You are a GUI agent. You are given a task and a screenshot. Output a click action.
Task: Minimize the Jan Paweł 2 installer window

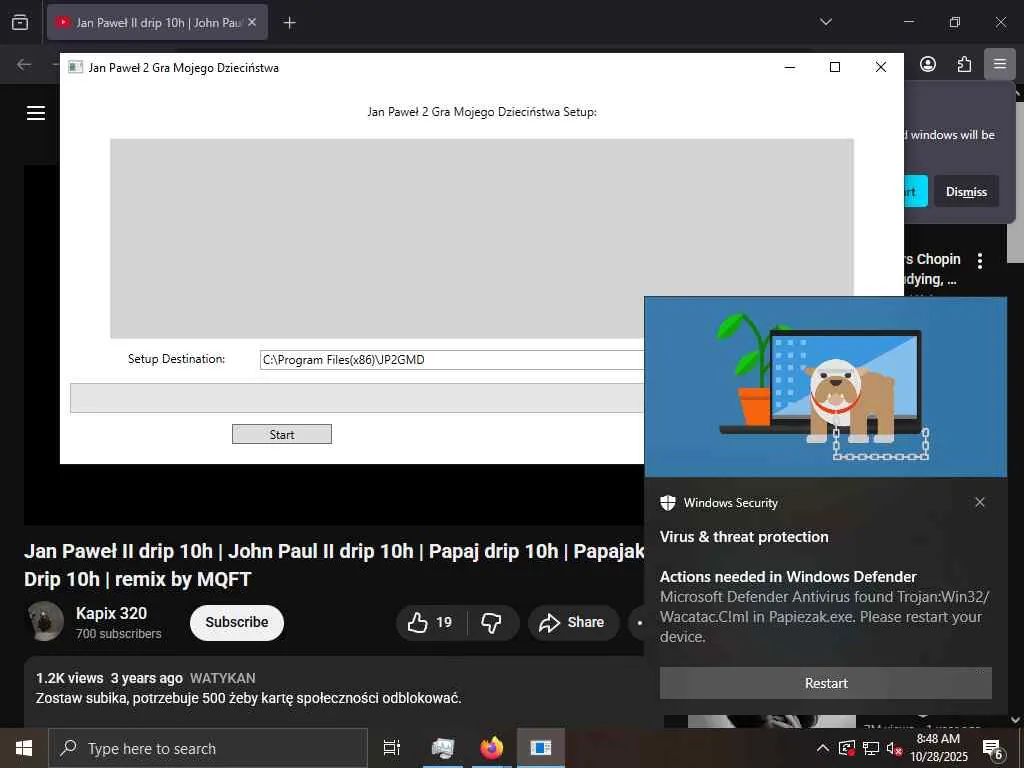(790, 67)
